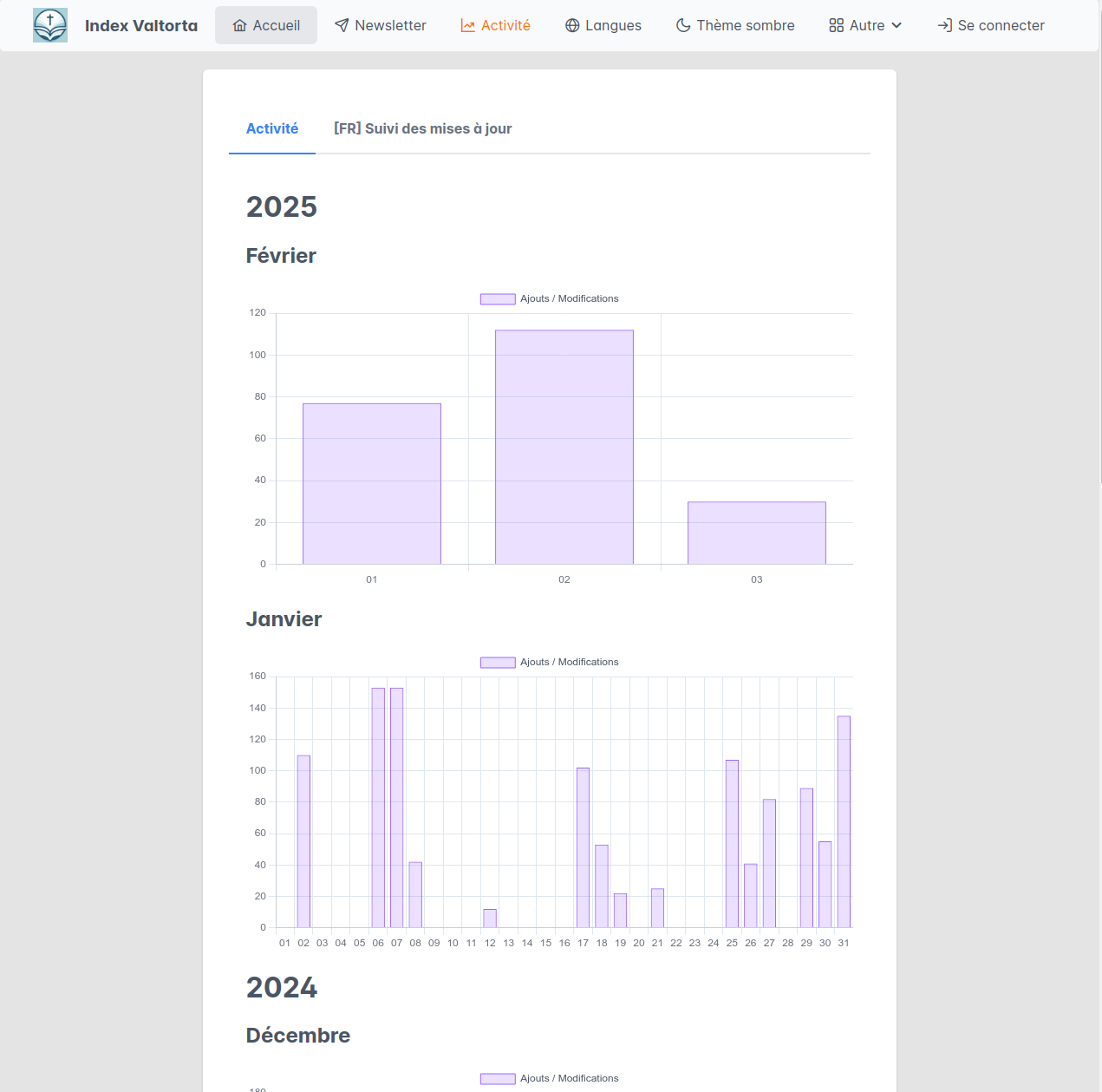Click Février legend purple color swatch
Viewport: 1102px width, 1092px height.
click(498, 299)
